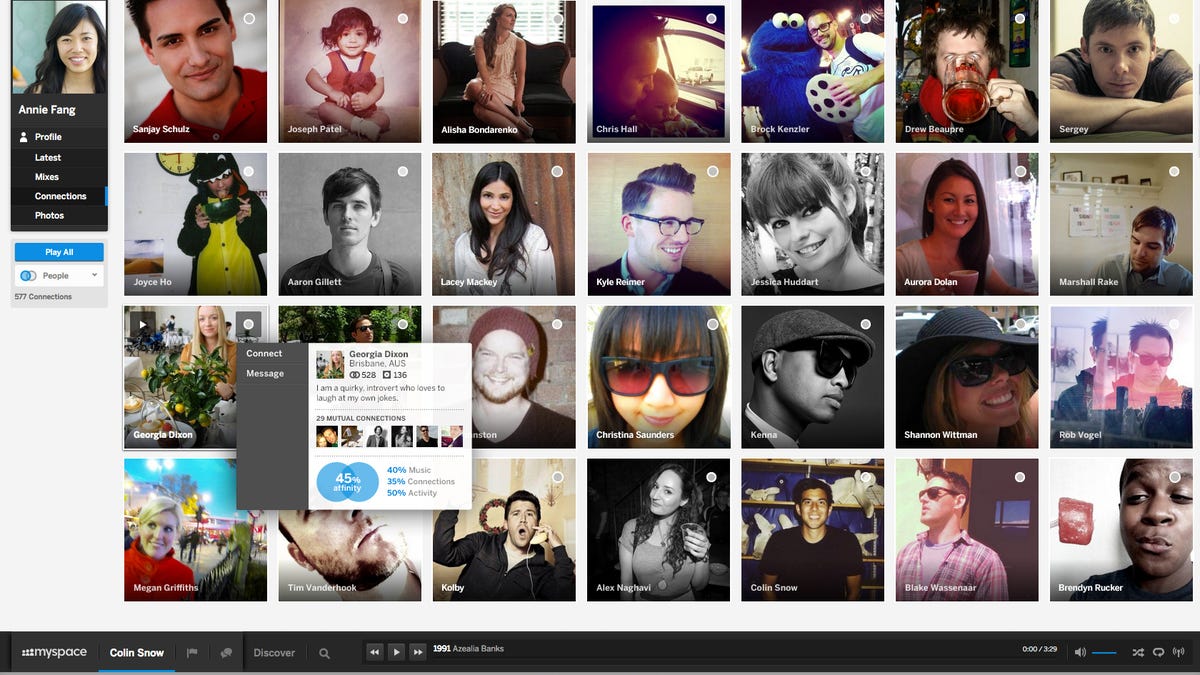Click the search magnifier icon
This screenshot has width=1200, height=675.
[324, 653]
